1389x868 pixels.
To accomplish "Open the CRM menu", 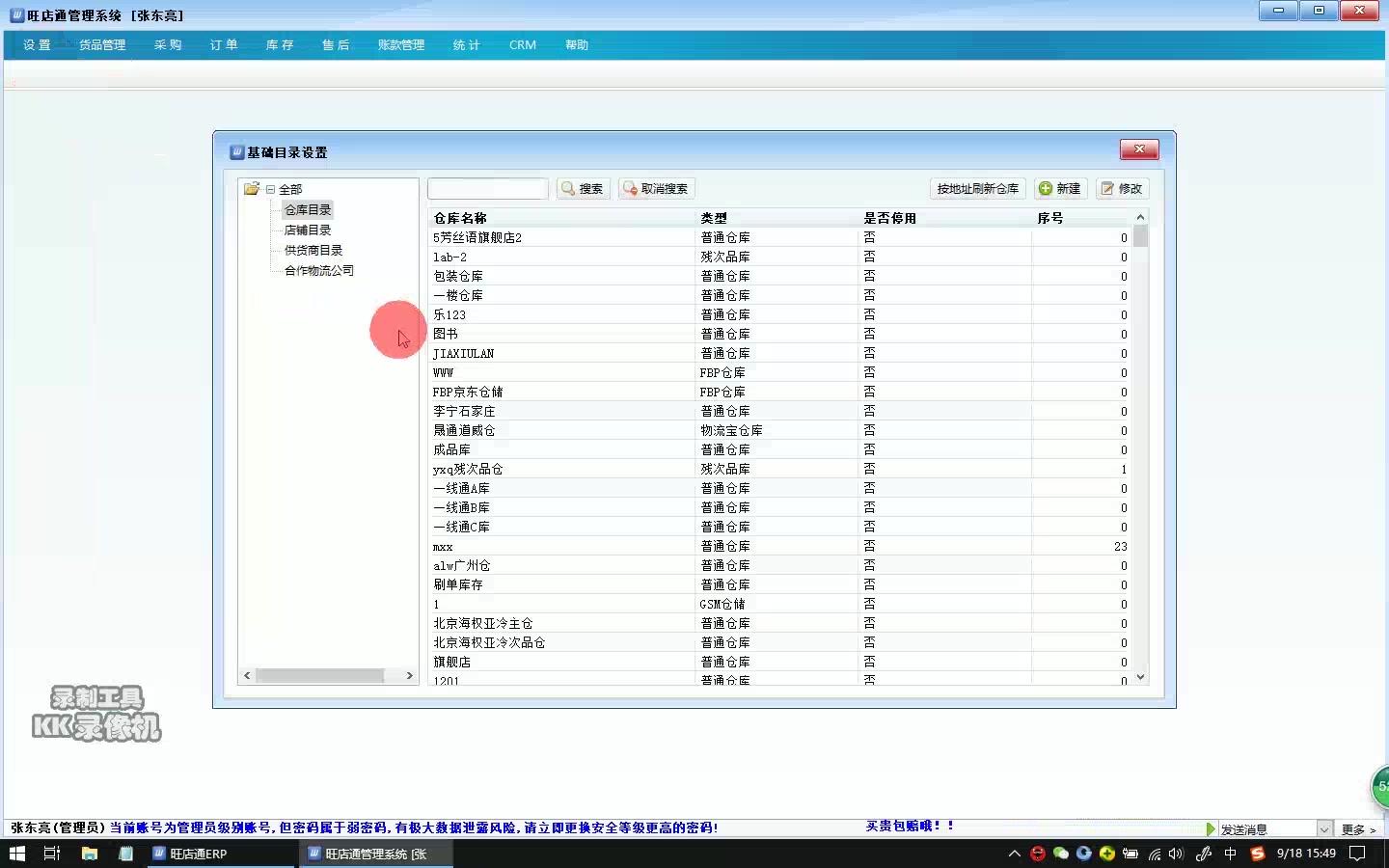I will coord(523,45).
